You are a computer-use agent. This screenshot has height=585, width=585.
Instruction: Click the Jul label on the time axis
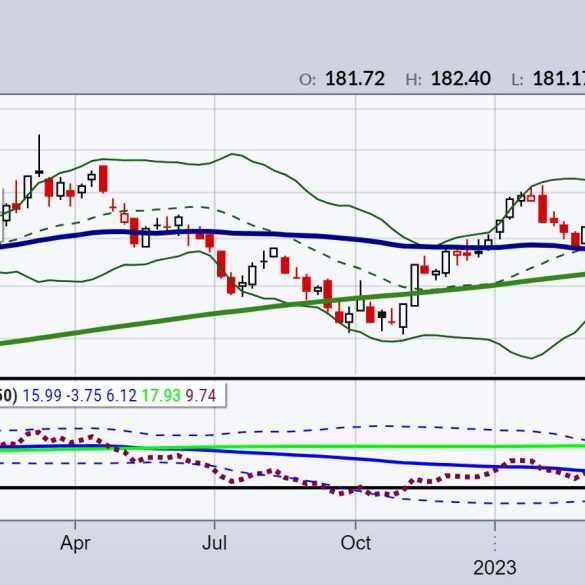click(x=215, y=543)
